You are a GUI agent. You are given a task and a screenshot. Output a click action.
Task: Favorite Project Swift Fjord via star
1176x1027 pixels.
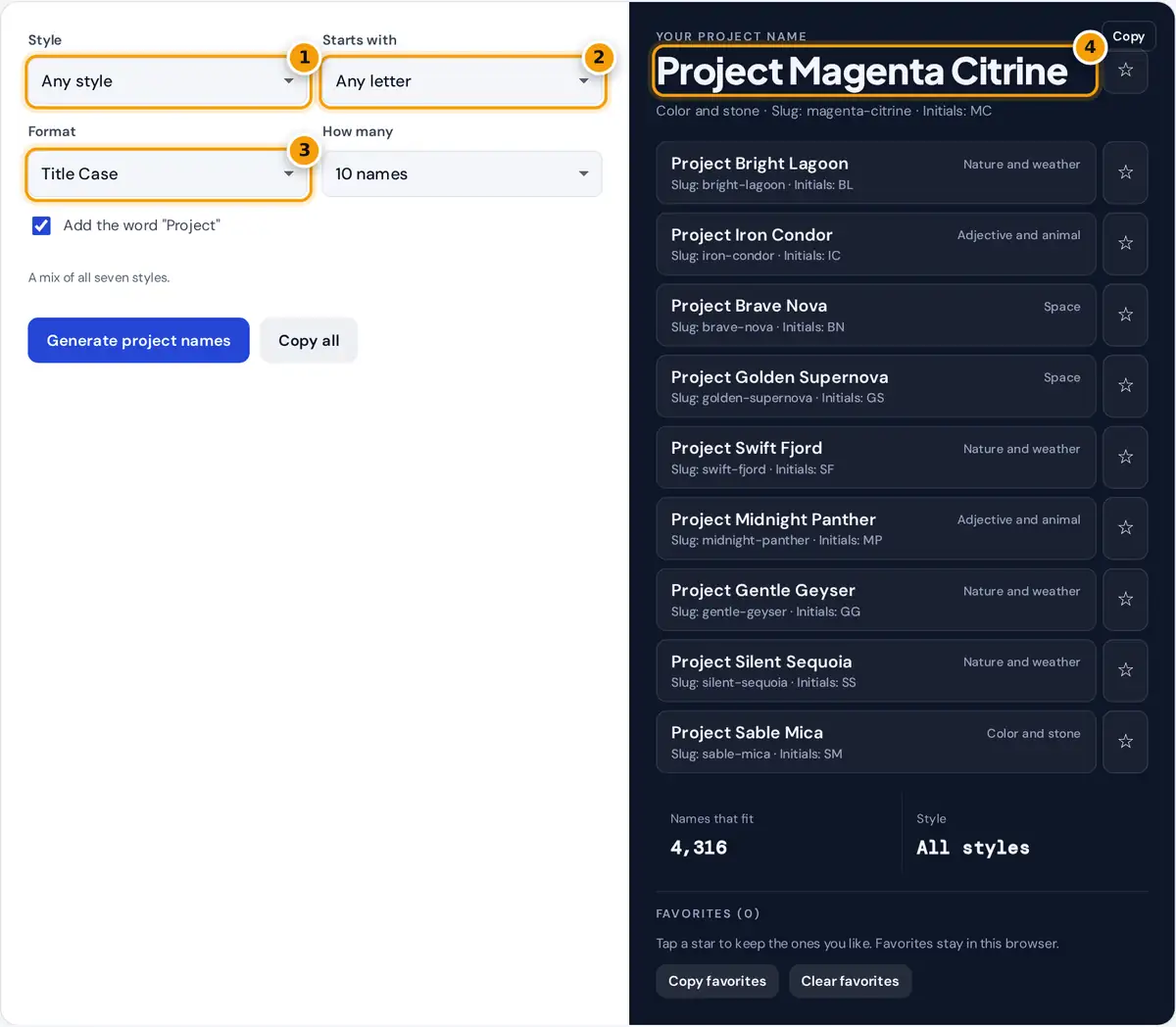pos(1125,457)
